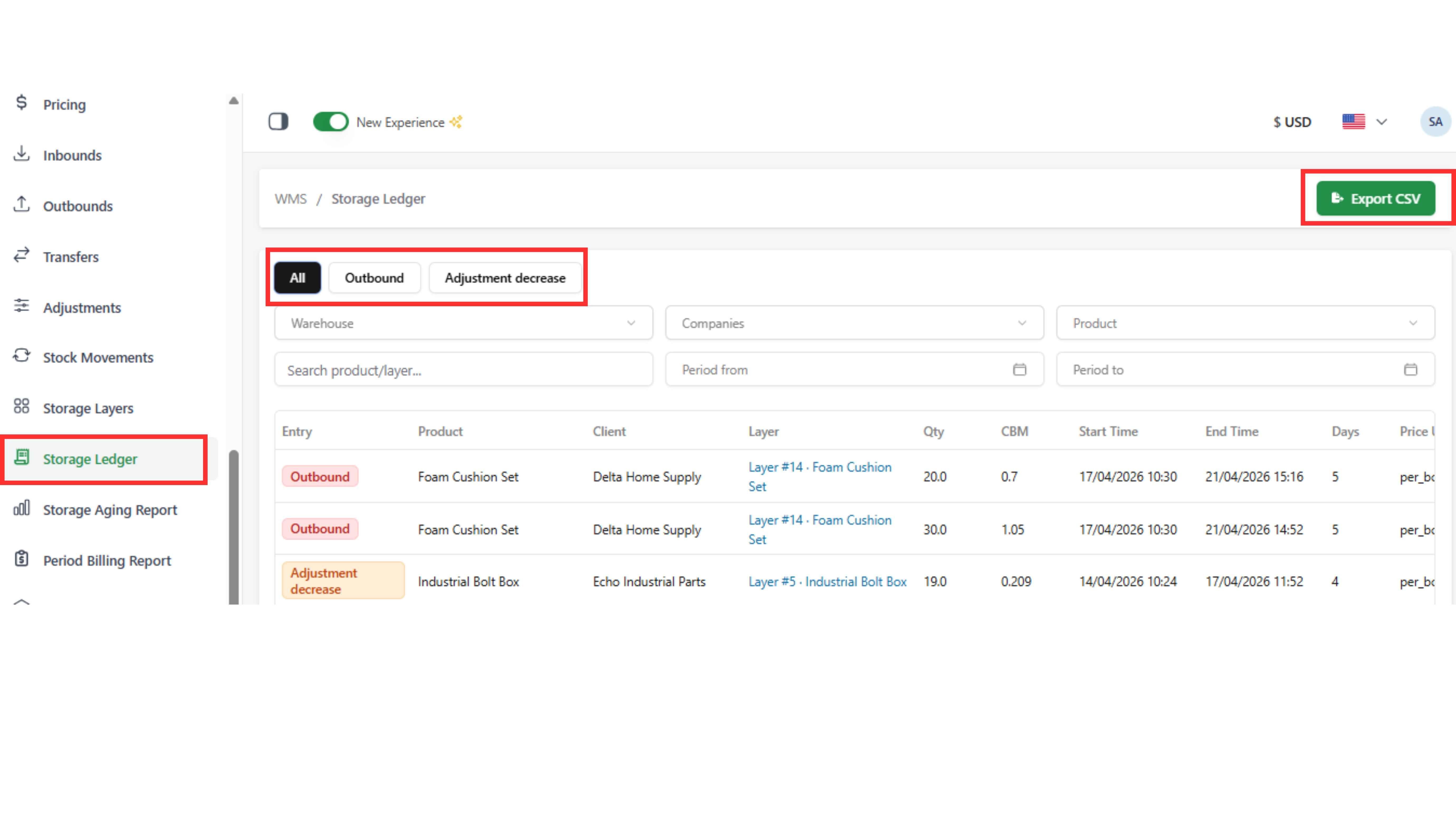Click the sidebar collapse panel icon
Screen dimensions: 1456x819
[x=278, y=122]
